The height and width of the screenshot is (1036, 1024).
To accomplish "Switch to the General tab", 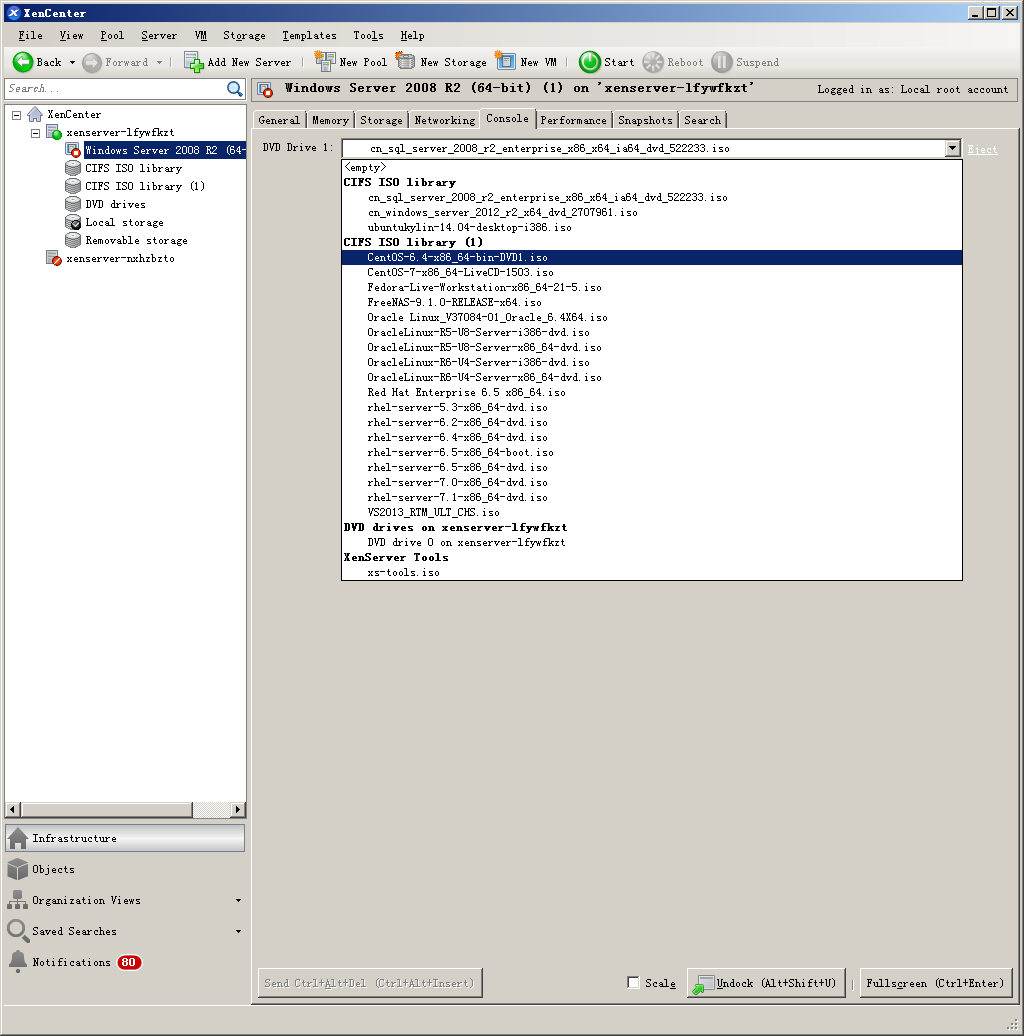I will coord(279,120).
